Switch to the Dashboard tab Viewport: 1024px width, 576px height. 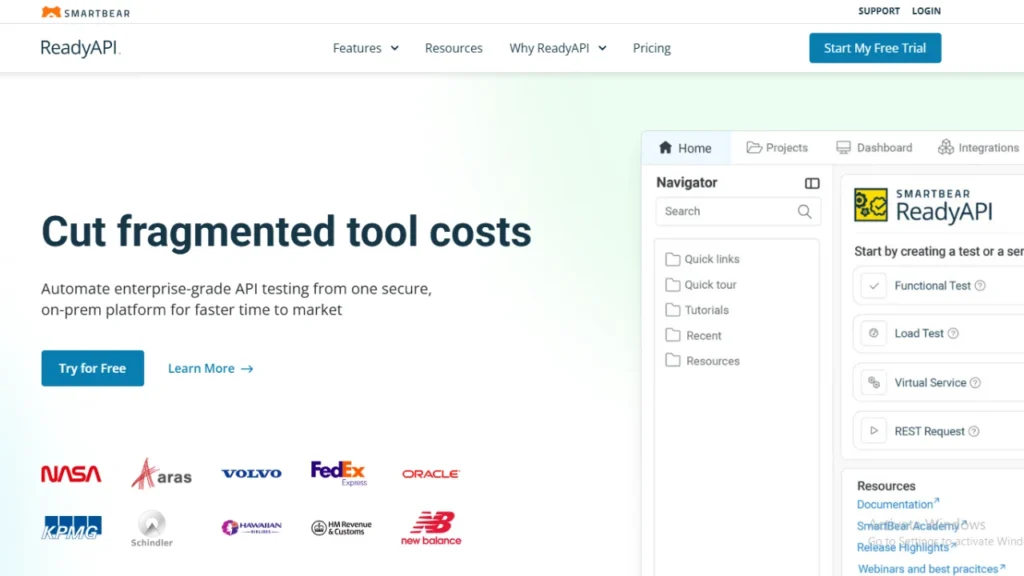pos(874,147)
